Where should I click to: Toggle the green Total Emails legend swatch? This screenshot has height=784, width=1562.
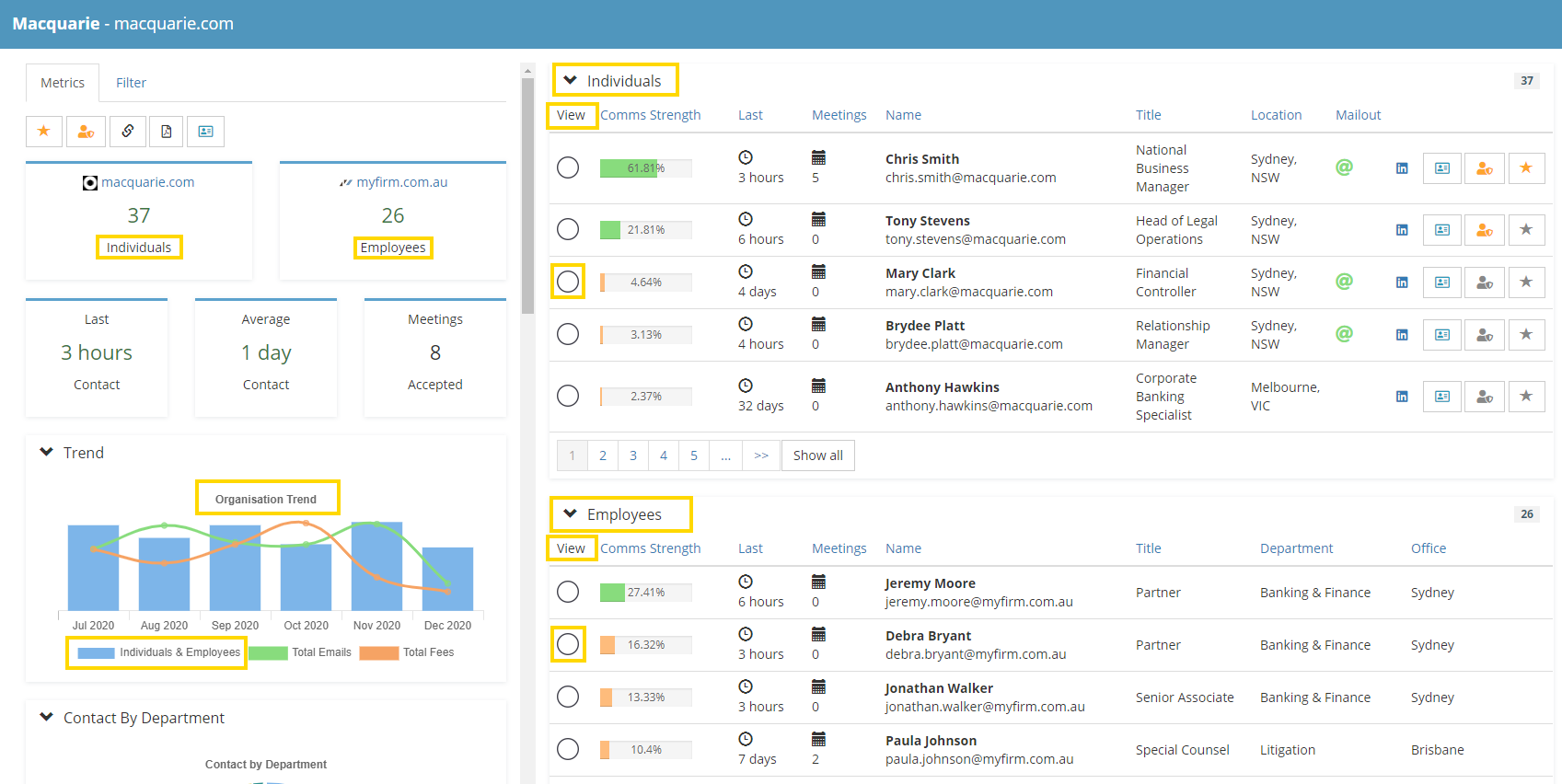tap(268, 652)
